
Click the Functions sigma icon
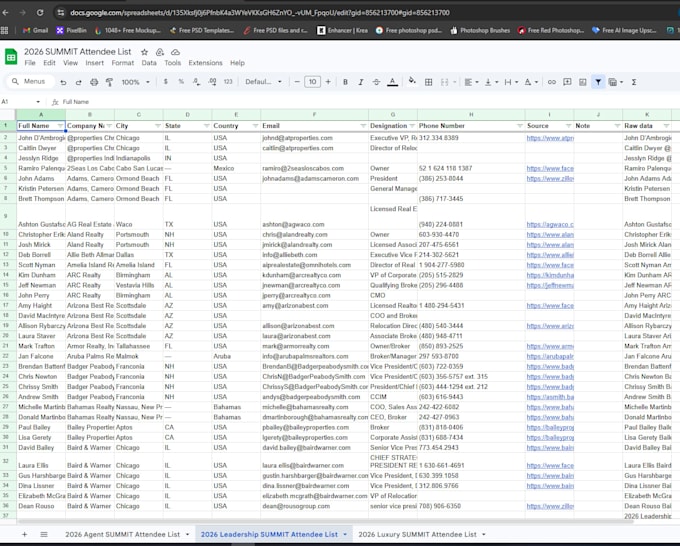[634, 82]
